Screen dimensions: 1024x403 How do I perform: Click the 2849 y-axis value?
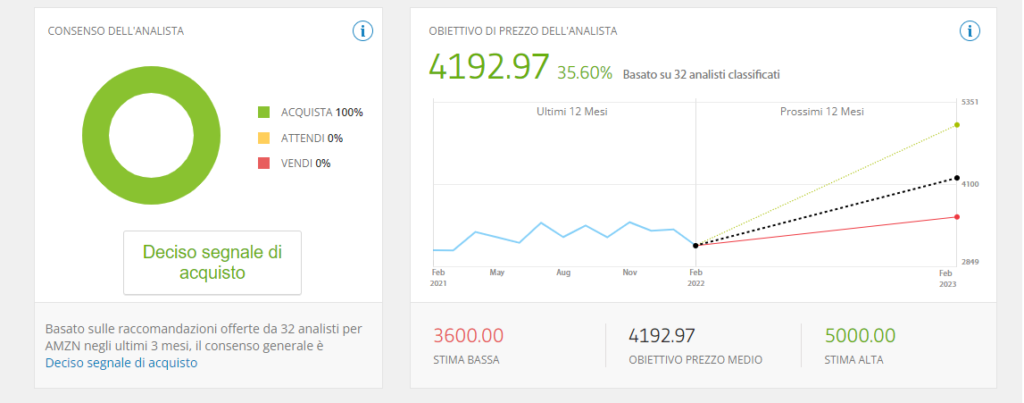[x=970, y=262]
